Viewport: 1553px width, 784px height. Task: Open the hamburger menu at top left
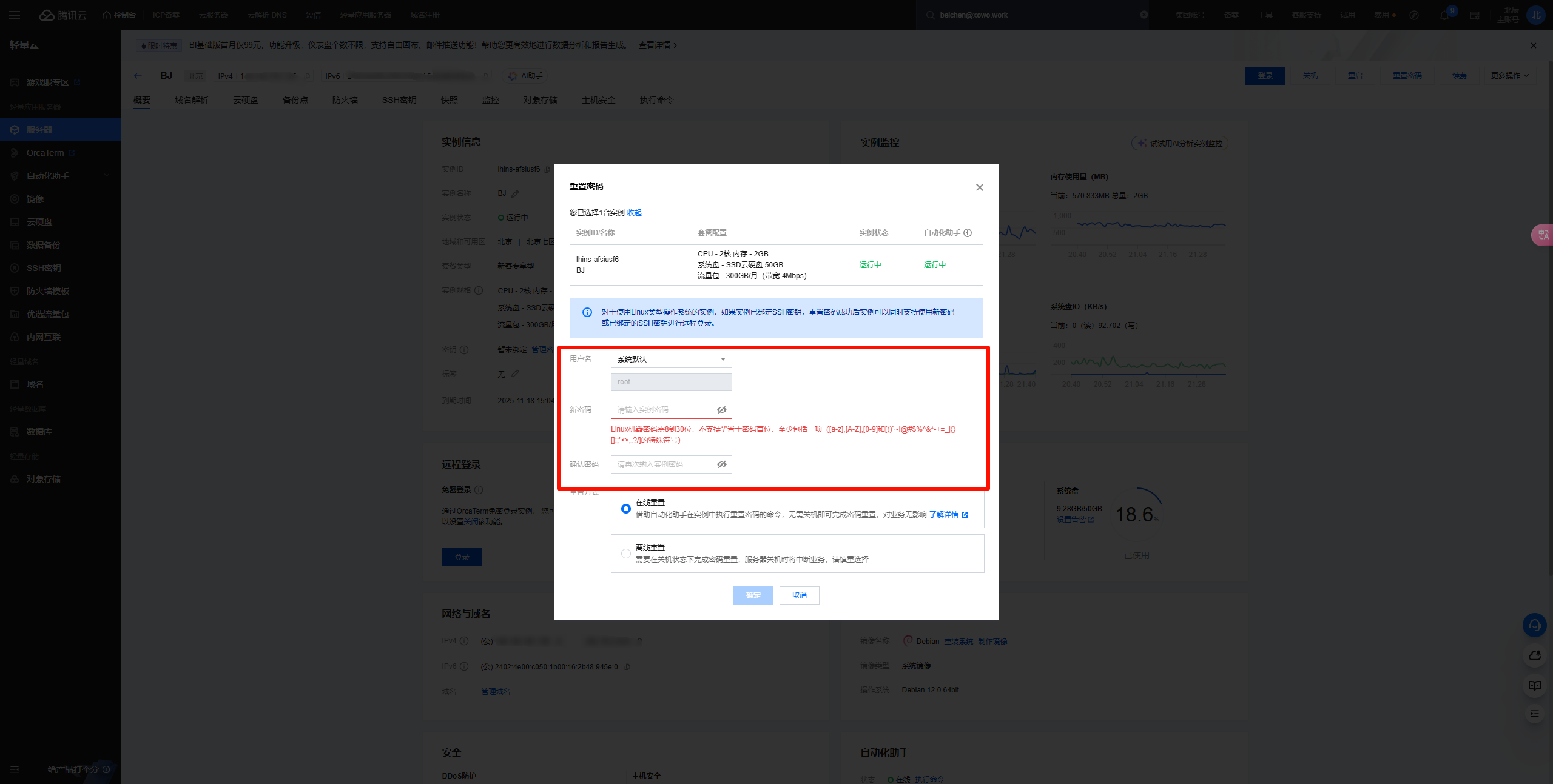15,15
